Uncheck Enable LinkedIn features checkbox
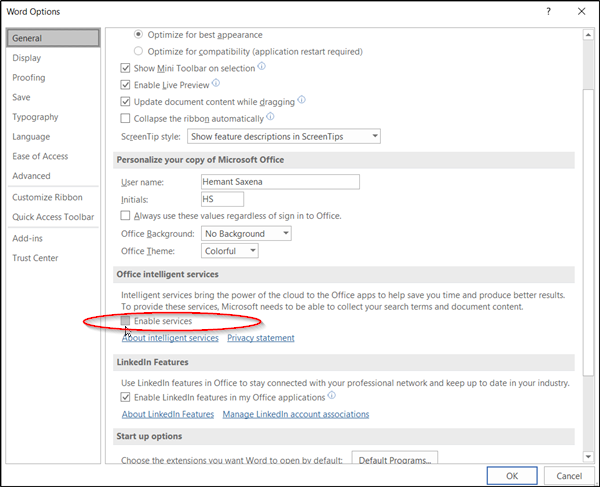The width and height of the screenshot is (600, 487). (x=125, y=397)
